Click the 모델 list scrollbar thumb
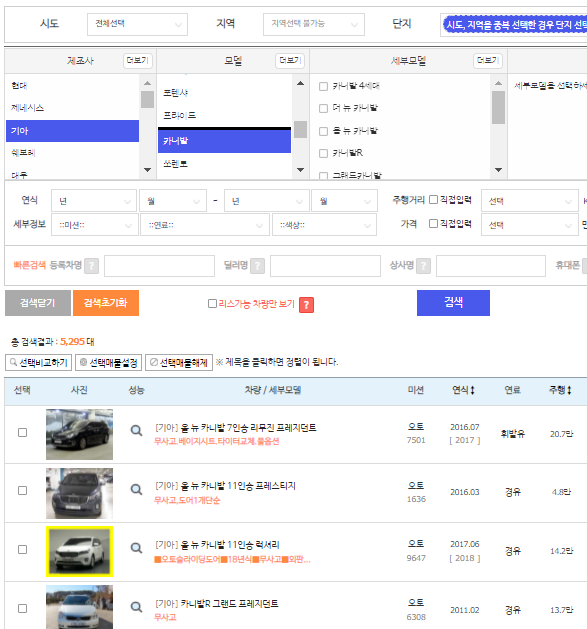The image size is (587, 629). 300,130
